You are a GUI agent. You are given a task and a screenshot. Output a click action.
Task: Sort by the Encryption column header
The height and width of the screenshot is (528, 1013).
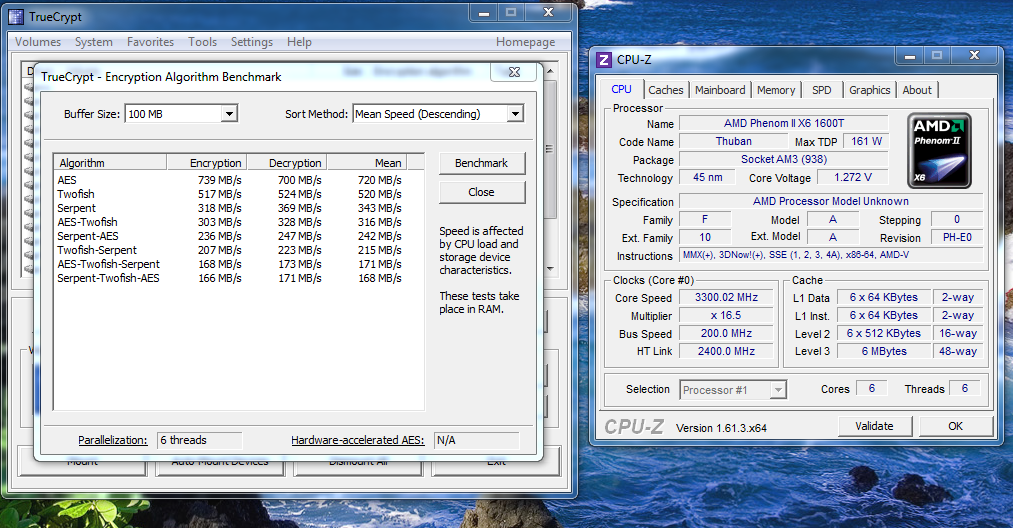207,163
